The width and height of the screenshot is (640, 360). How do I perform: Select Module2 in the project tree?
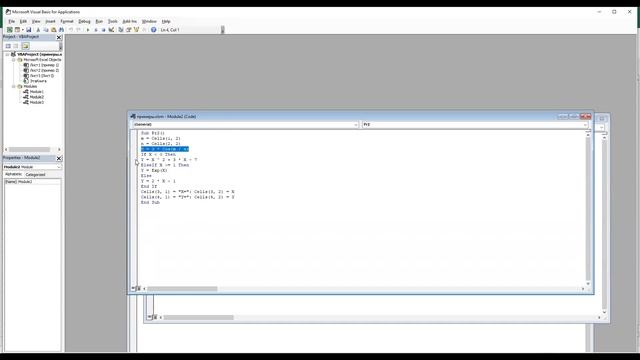pyautogui.click(x=36, y=97)
